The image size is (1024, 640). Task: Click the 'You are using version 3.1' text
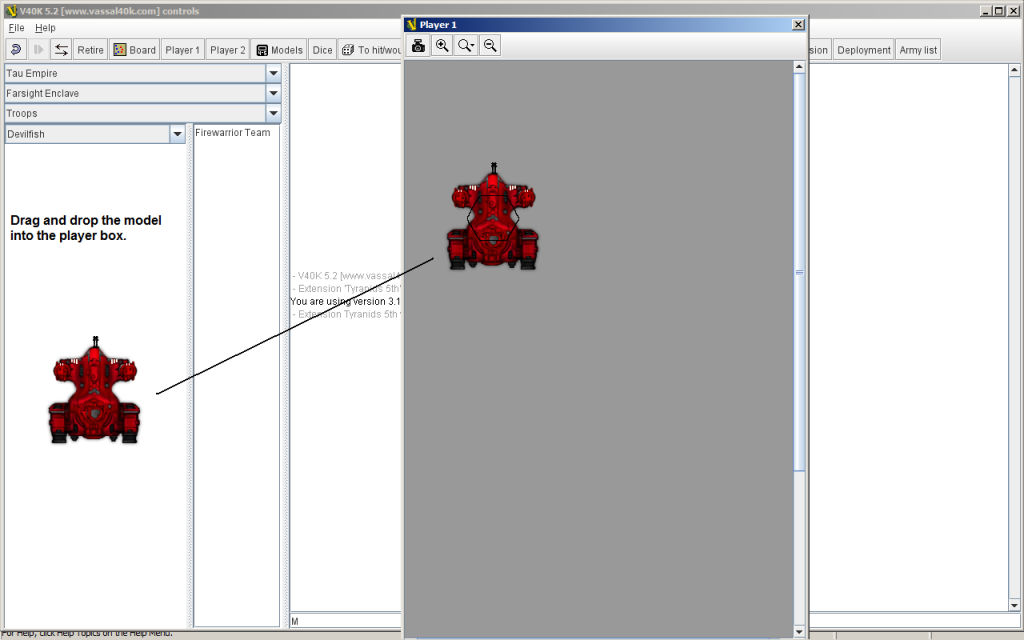click(345, 301)
